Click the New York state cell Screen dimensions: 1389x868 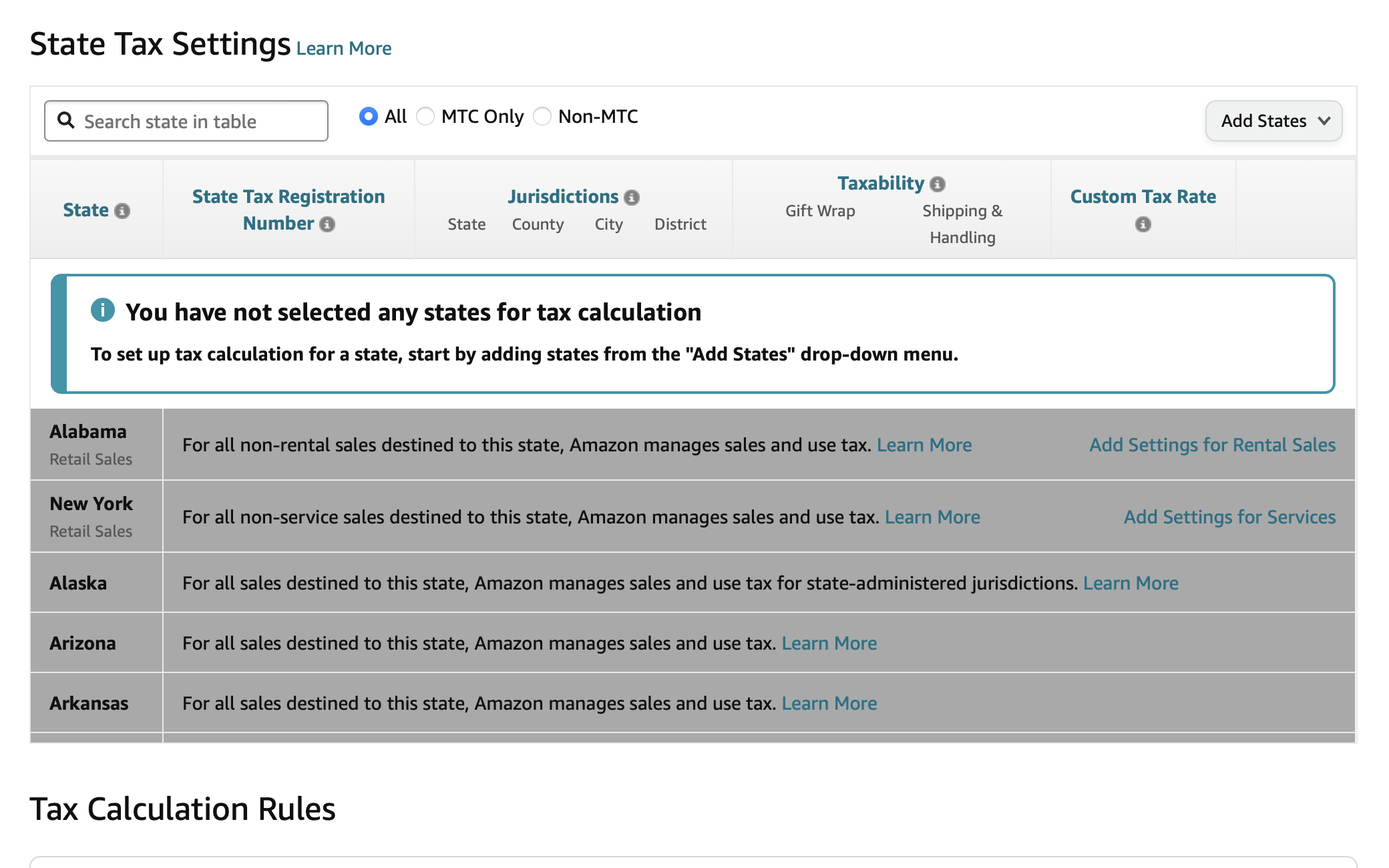96,517
